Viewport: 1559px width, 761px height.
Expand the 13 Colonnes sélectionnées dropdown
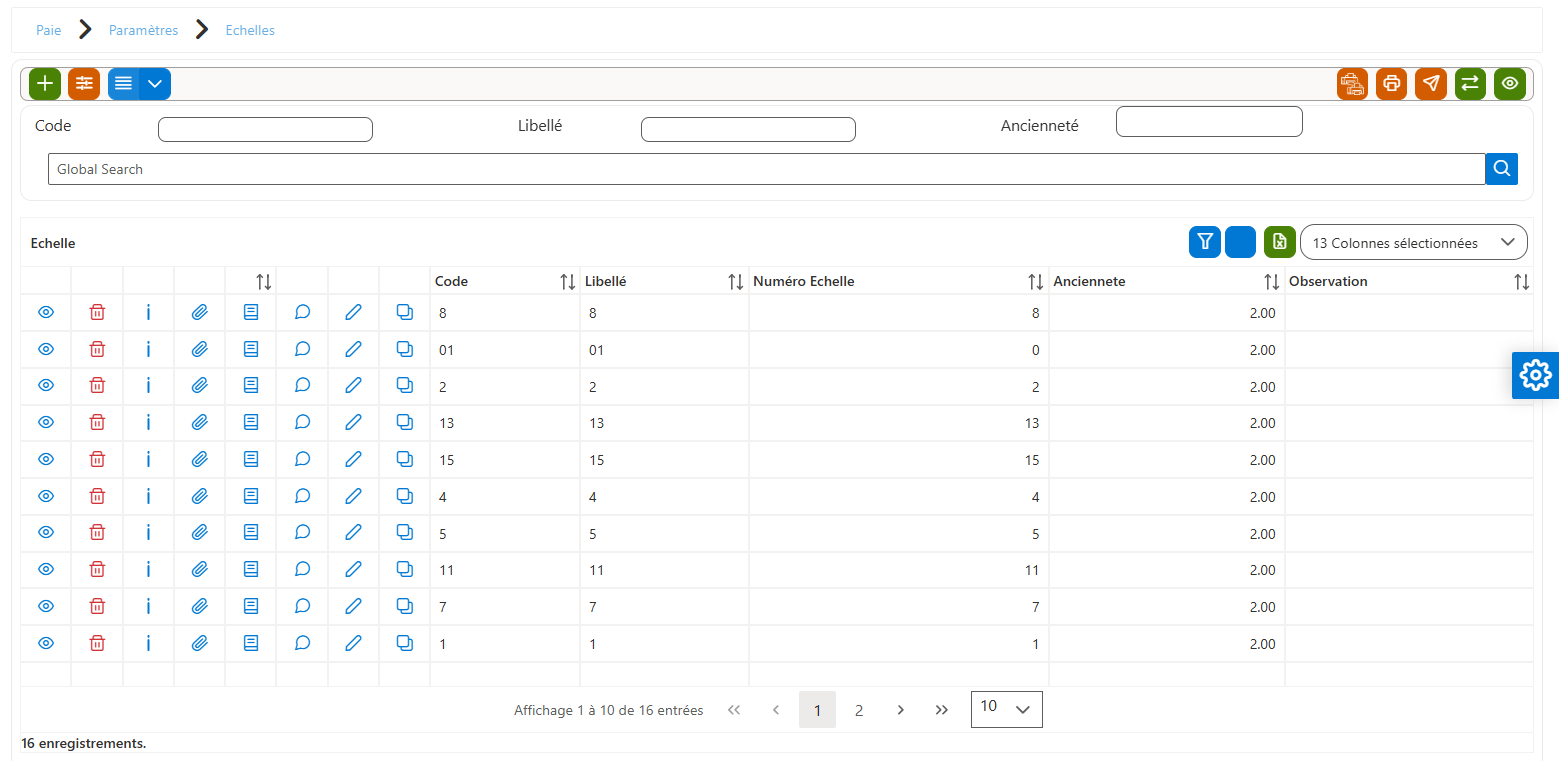click(1414, 242)
